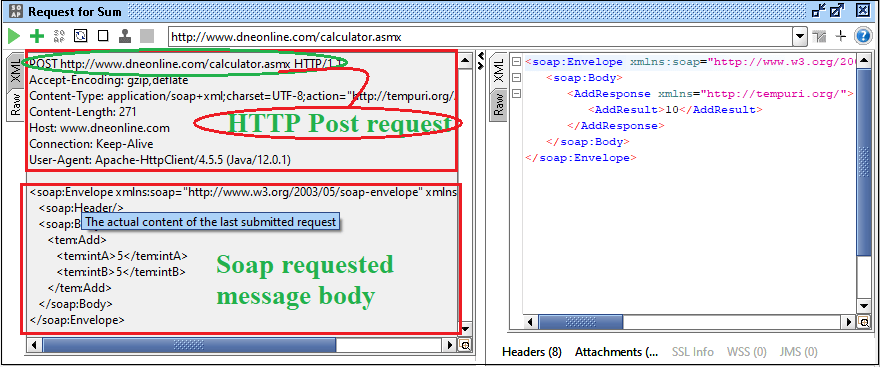Submit the request with the green play button

click(14, 37)
